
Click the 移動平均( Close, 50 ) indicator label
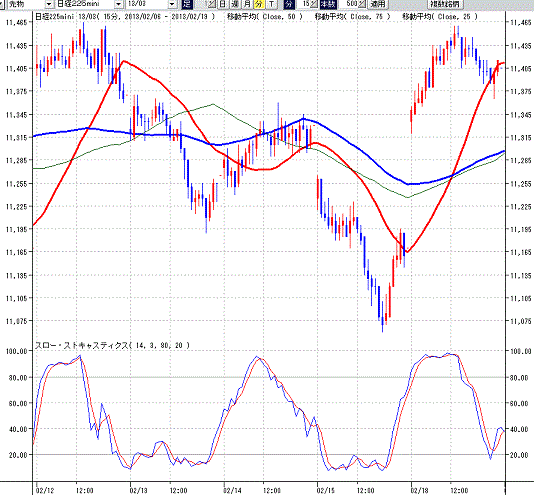(265, 16)
